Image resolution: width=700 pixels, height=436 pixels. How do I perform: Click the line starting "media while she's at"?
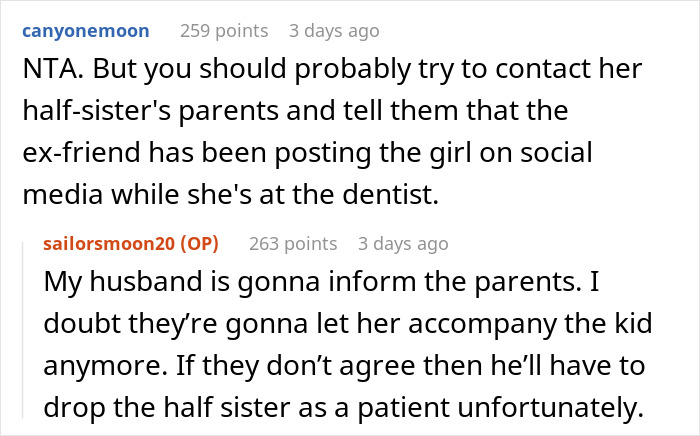pyautogui.click(x=240, y=196)
